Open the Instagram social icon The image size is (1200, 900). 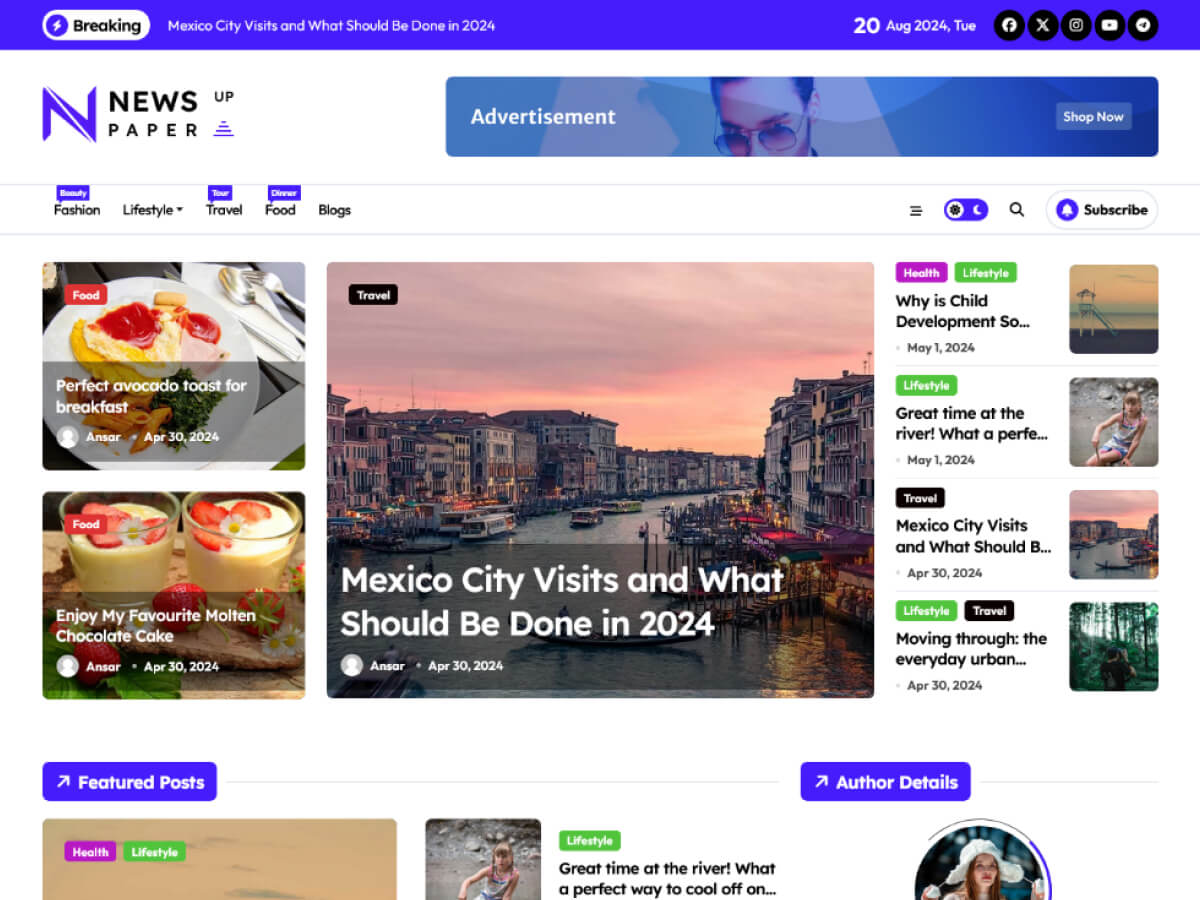pyautogui.click(x=1076, y=25)
